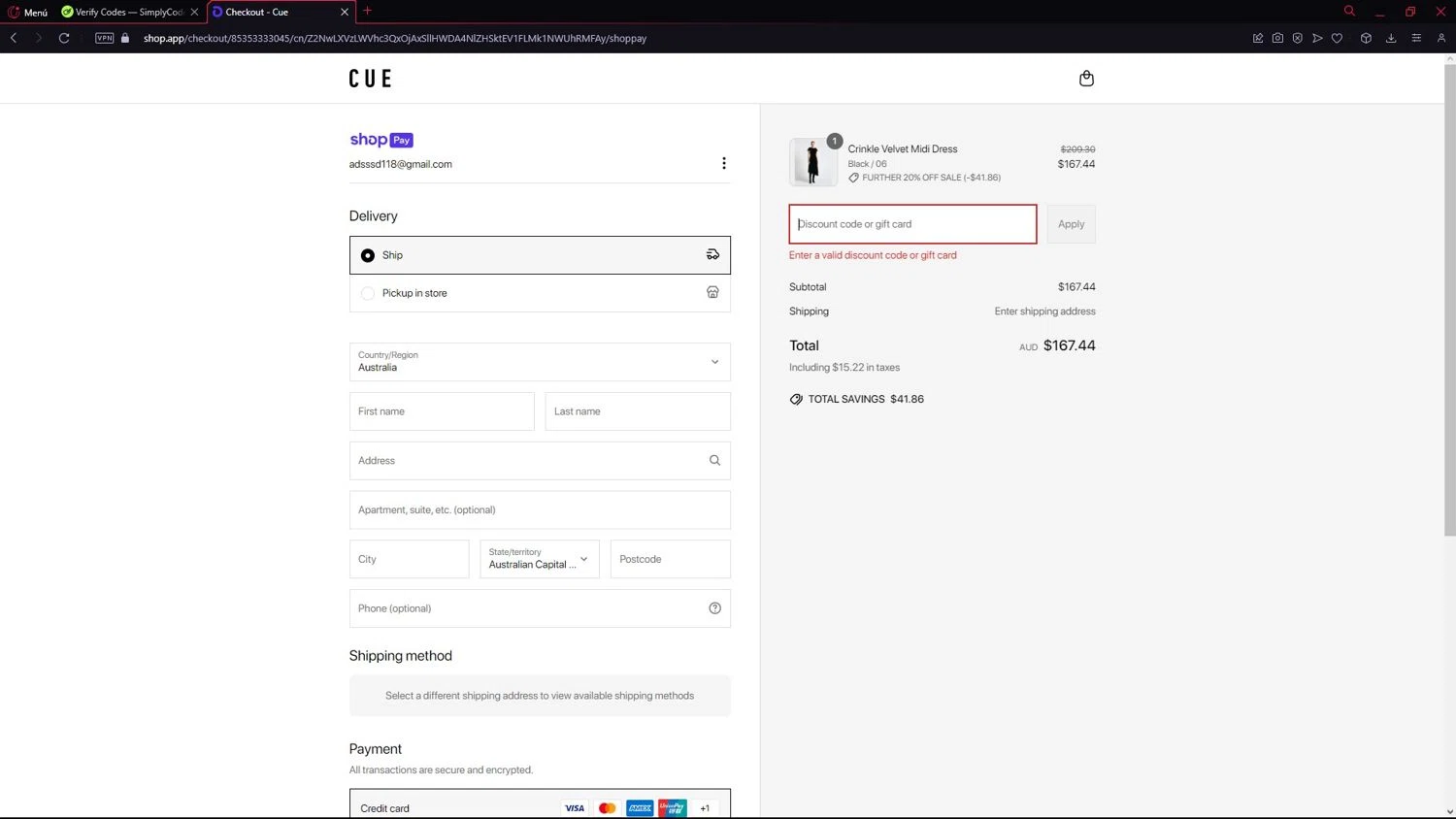Open the shopping bag cart icon
This screenshot has width=1456, height=819.
(x=1086, y=79)
